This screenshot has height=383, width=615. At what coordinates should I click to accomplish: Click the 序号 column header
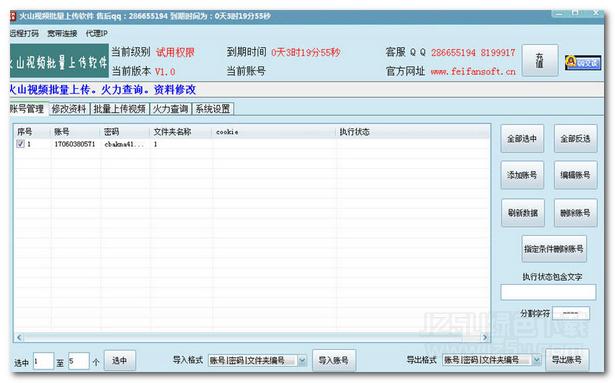point(33,132)
